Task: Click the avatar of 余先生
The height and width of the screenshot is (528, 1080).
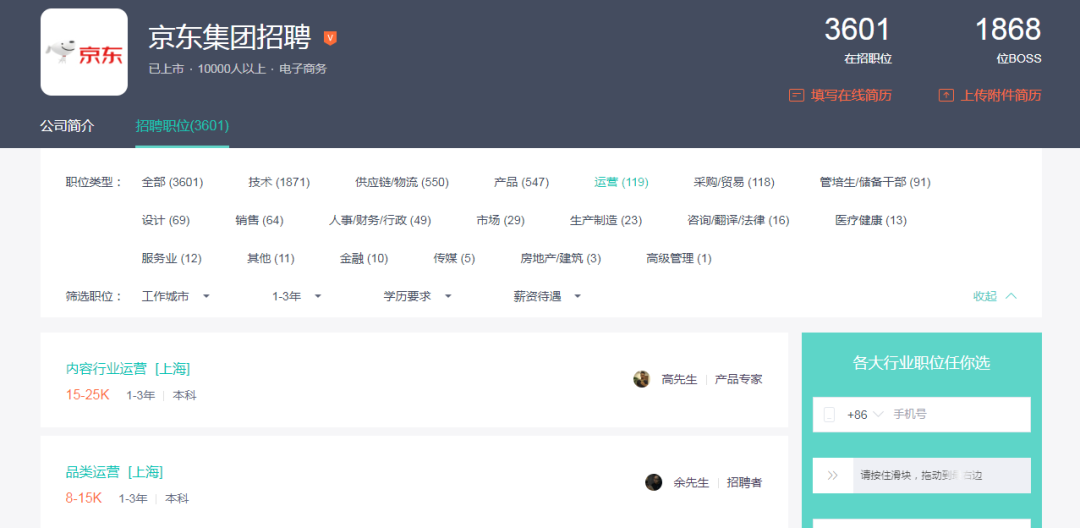Action: tap(653, 482)
